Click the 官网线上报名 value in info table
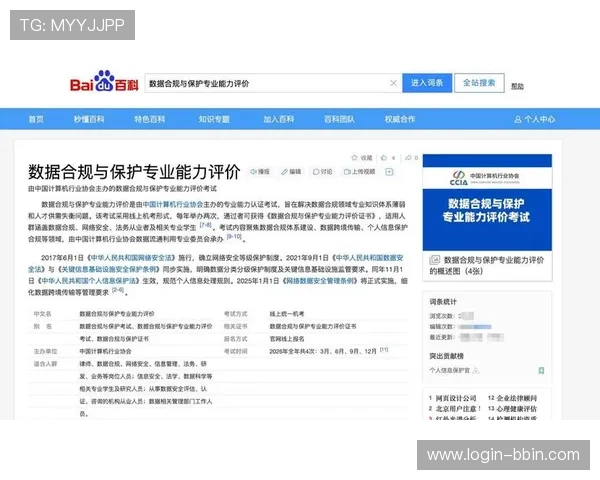600x480 pixels. point(287,339)
